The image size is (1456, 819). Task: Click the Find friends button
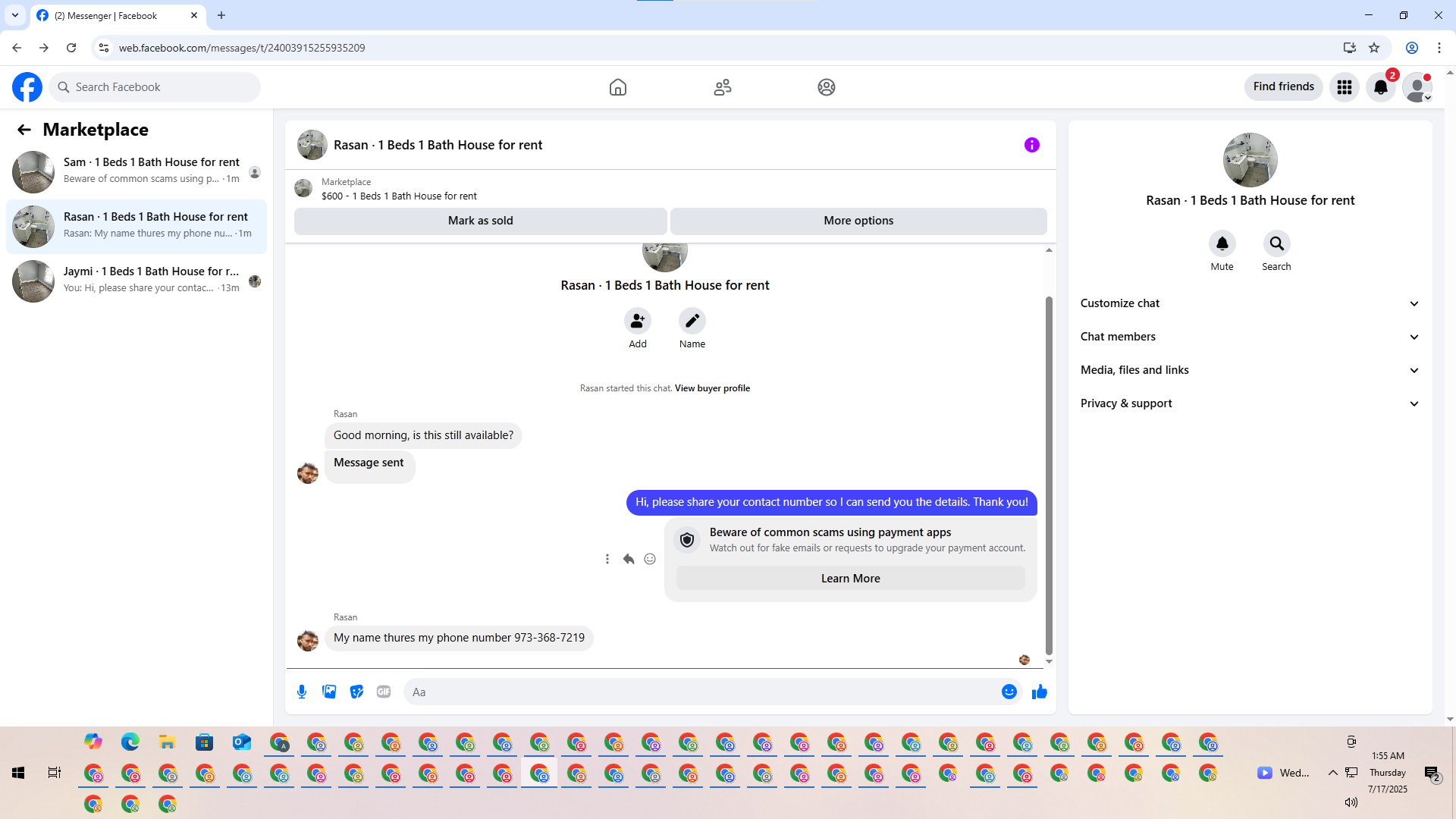coord(1283,87)
